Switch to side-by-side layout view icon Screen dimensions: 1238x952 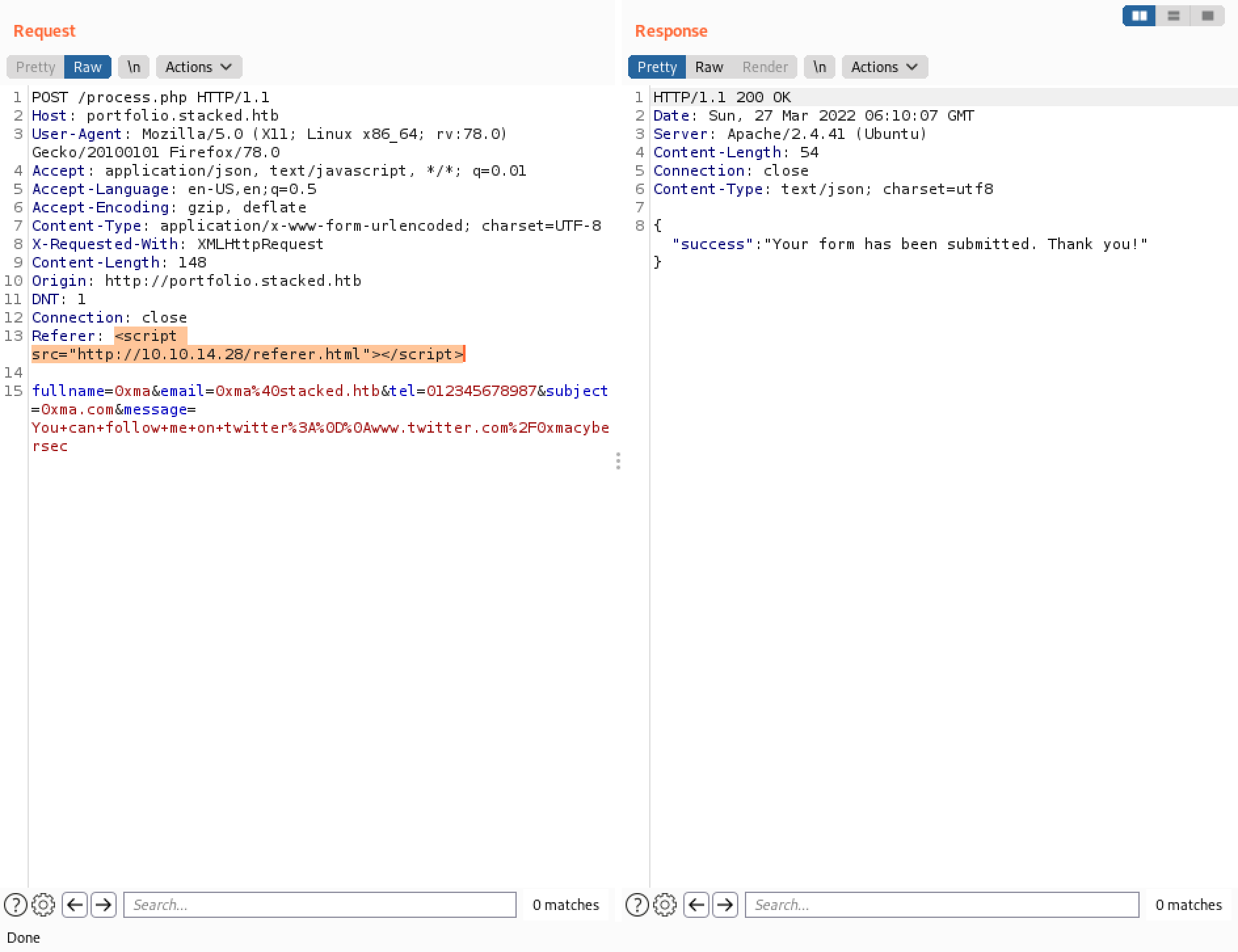pyautogui.click(x=1139, y=16)
